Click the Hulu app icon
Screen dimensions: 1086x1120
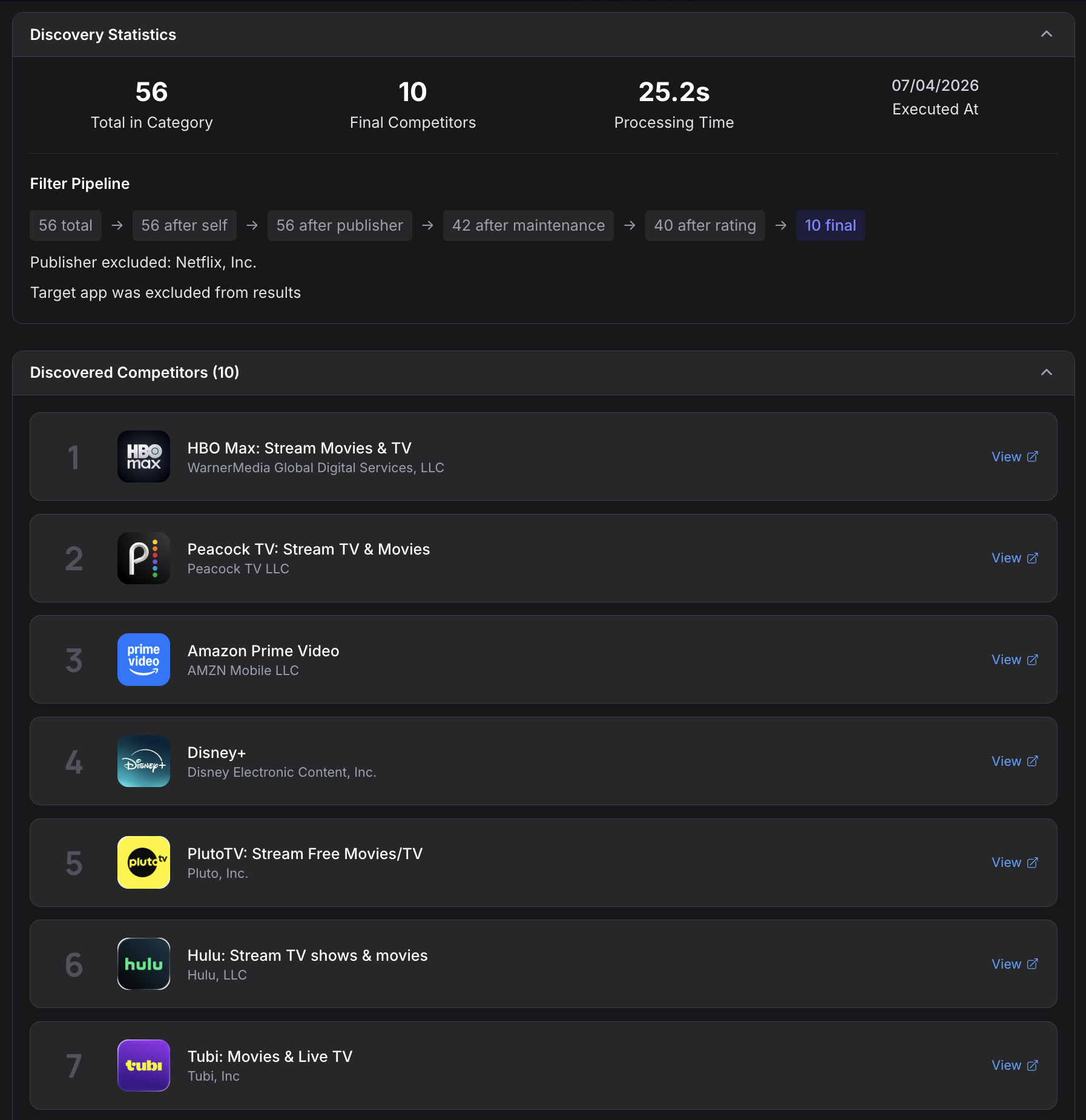(x=143, y=964)
